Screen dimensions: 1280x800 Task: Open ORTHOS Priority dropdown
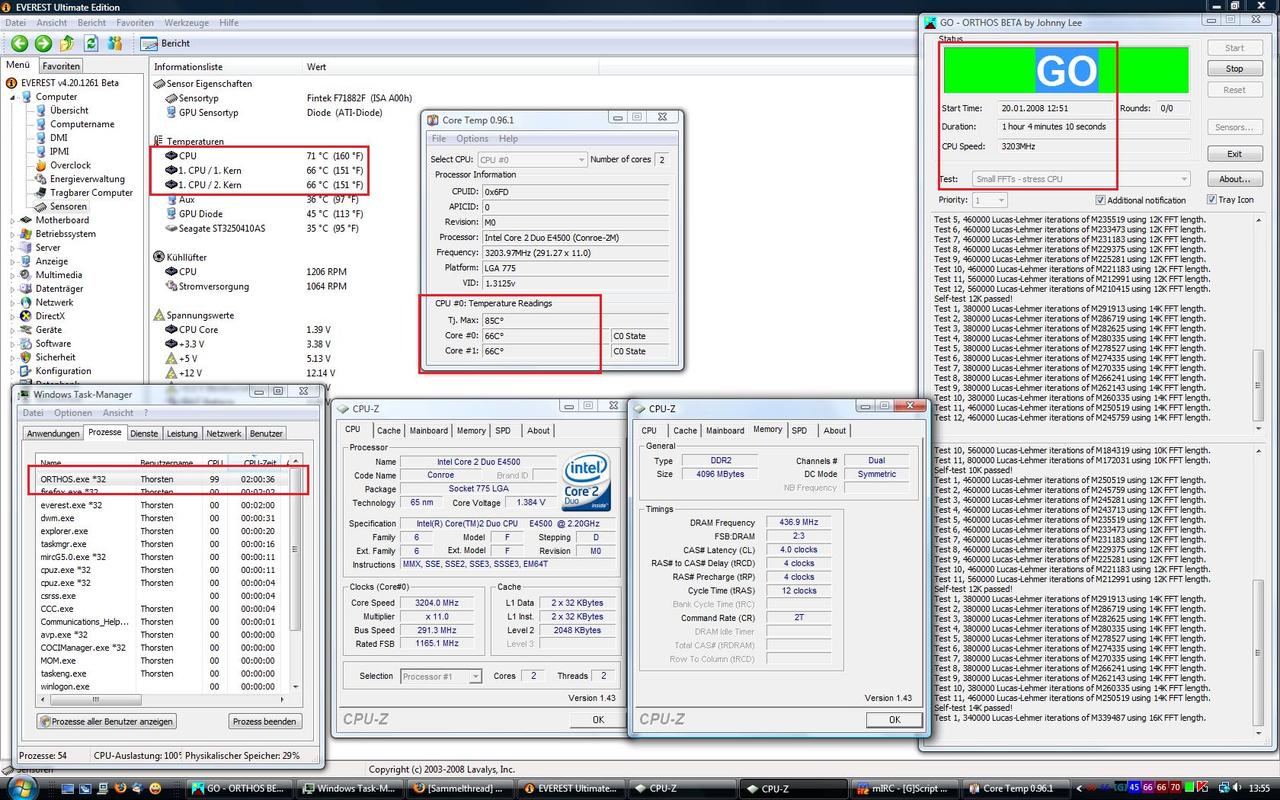(x=988, y=200)
